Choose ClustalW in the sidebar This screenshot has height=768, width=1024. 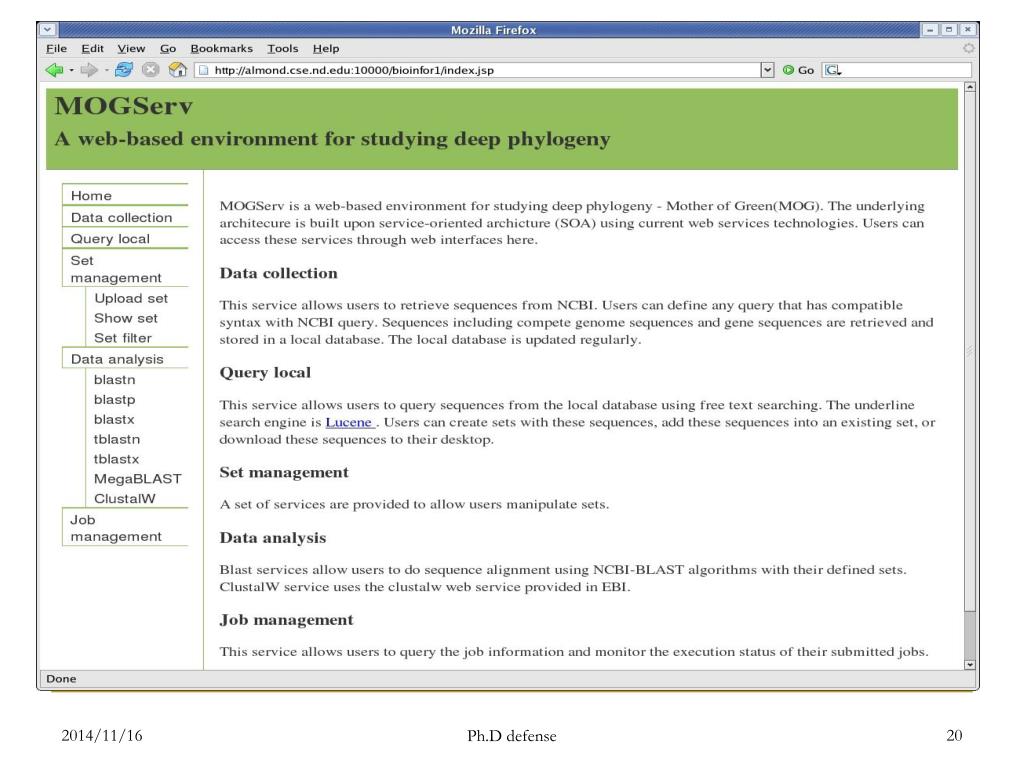(124, 499)
